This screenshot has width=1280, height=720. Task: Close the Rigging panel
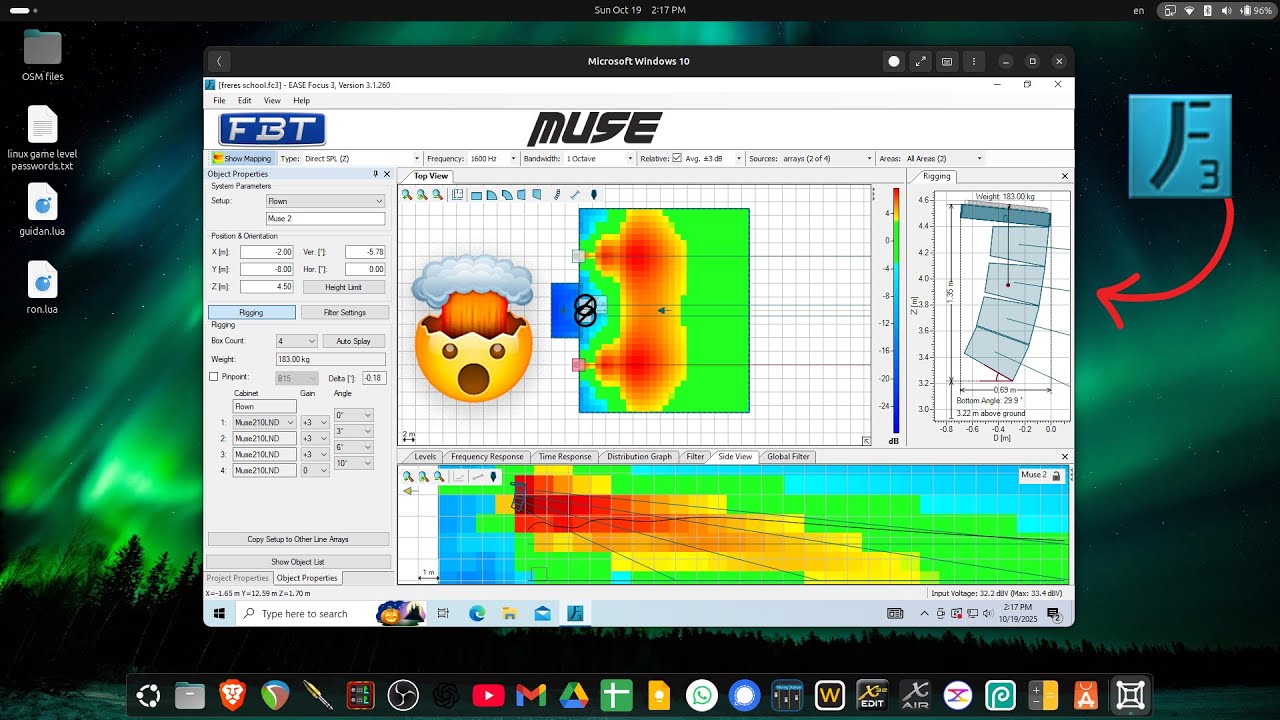(x=1064, y=176)
